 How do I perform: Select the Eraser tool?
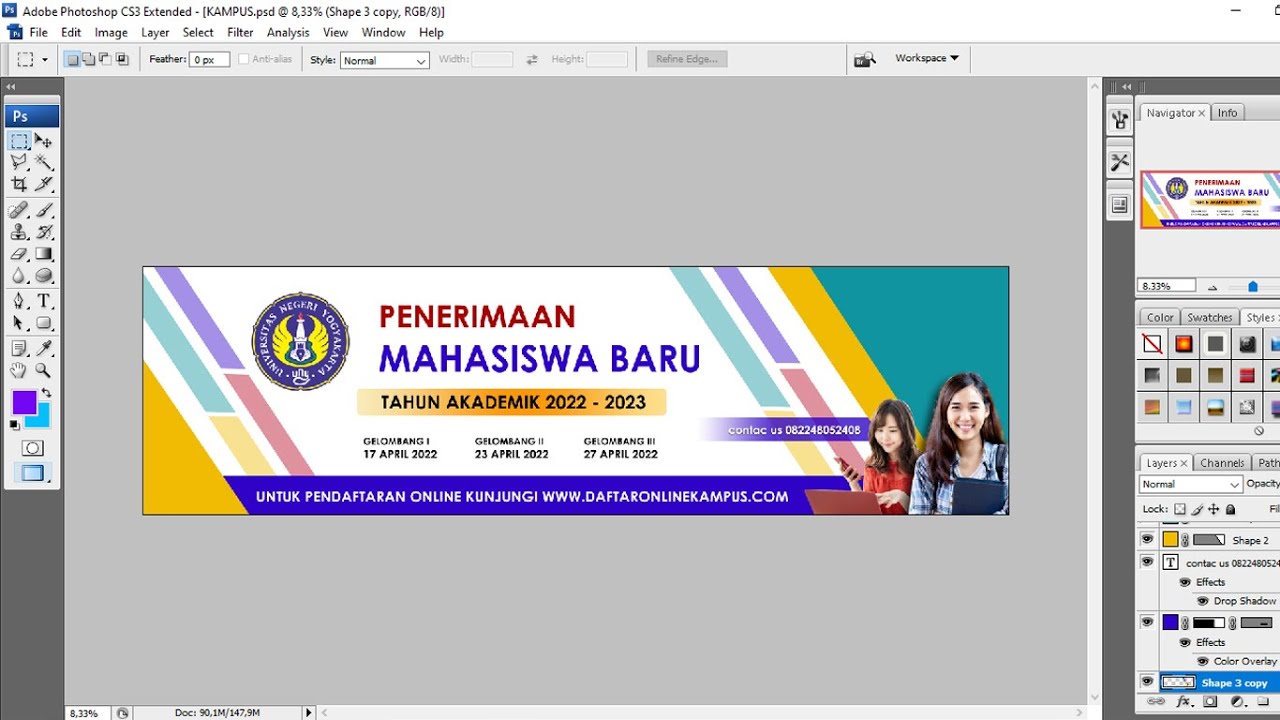pyautogui.click(x=20, y=254)
